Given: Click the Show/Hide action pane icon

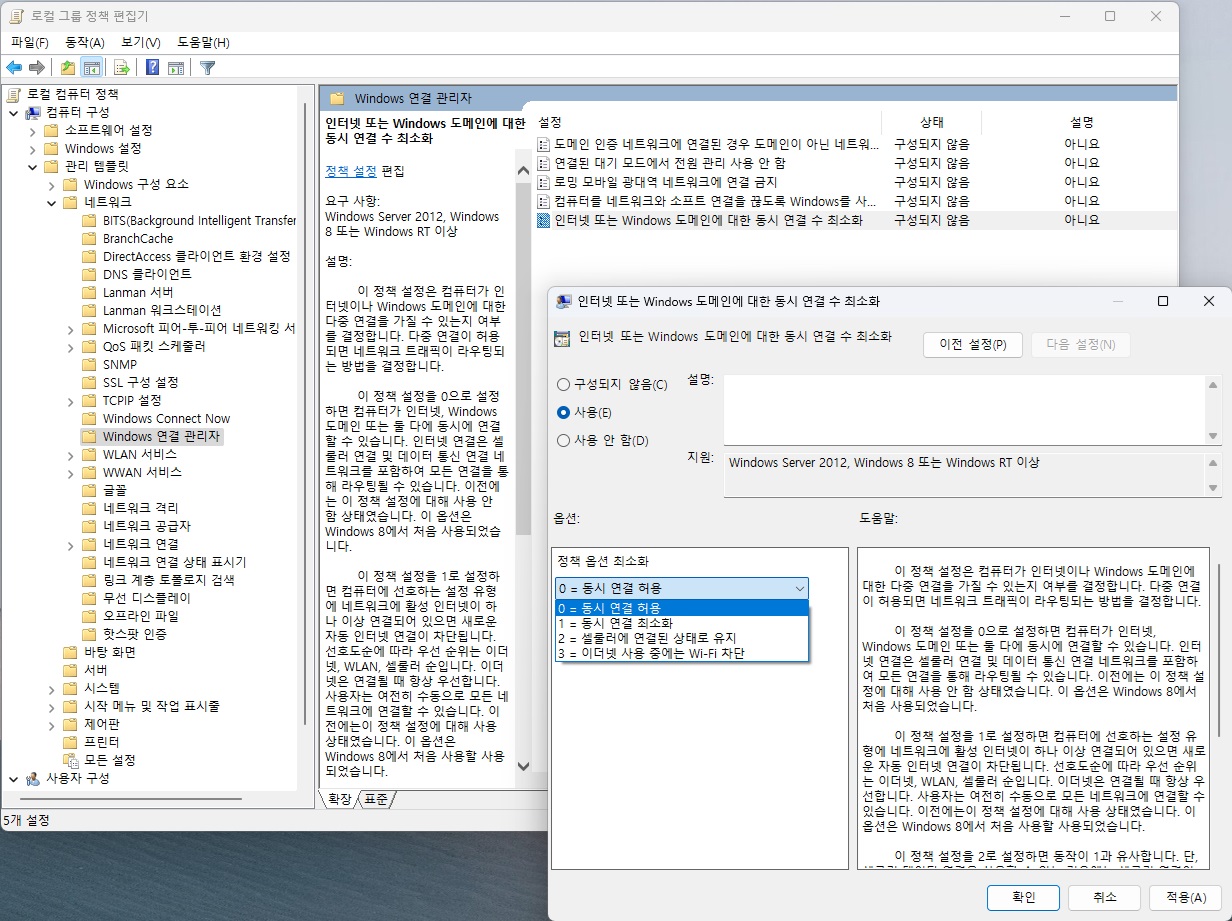Looking at the screenshot, I should [x=176, y=68].
